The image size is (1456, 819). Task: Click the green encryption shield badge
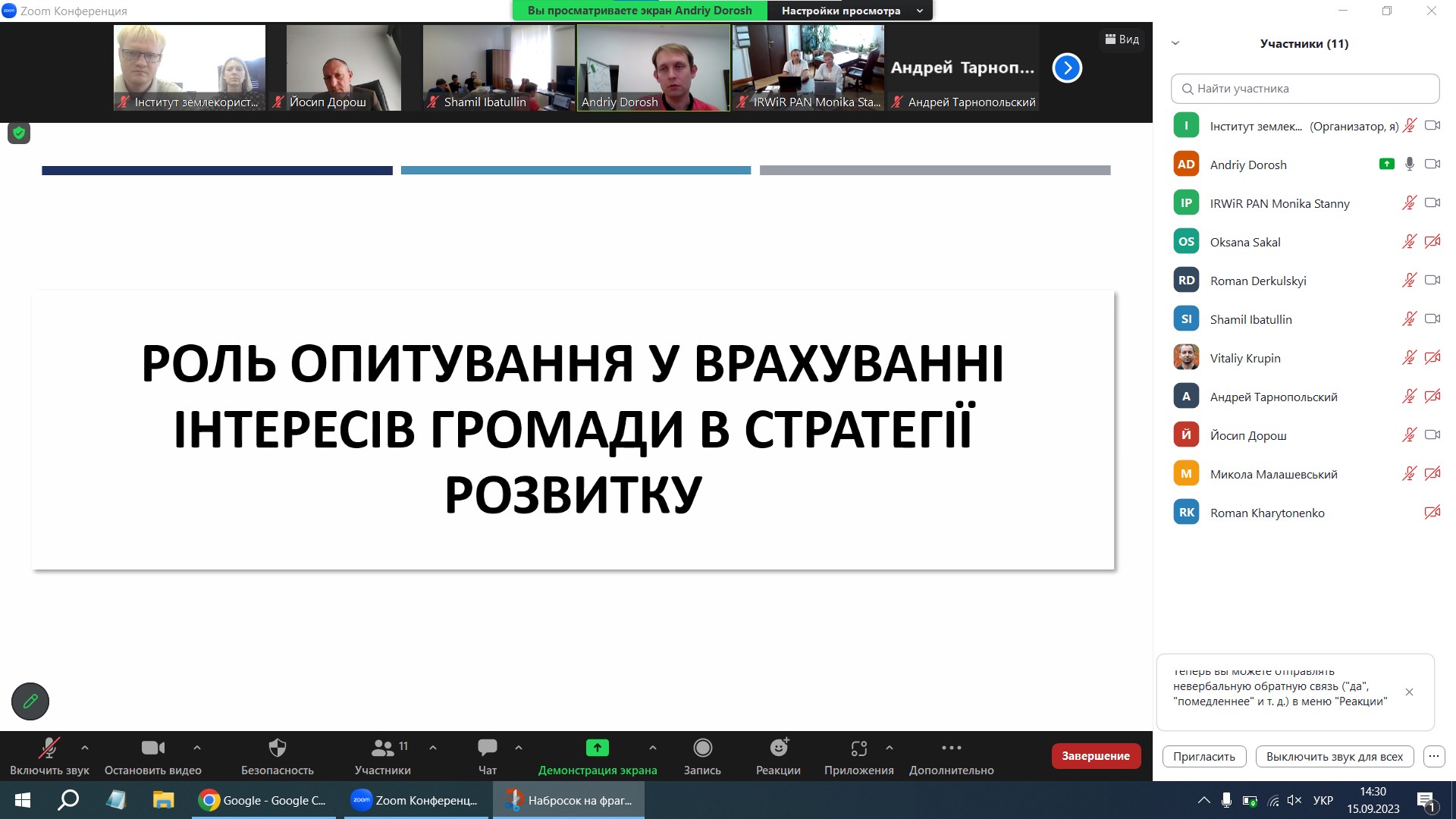(x=19, y=133)
